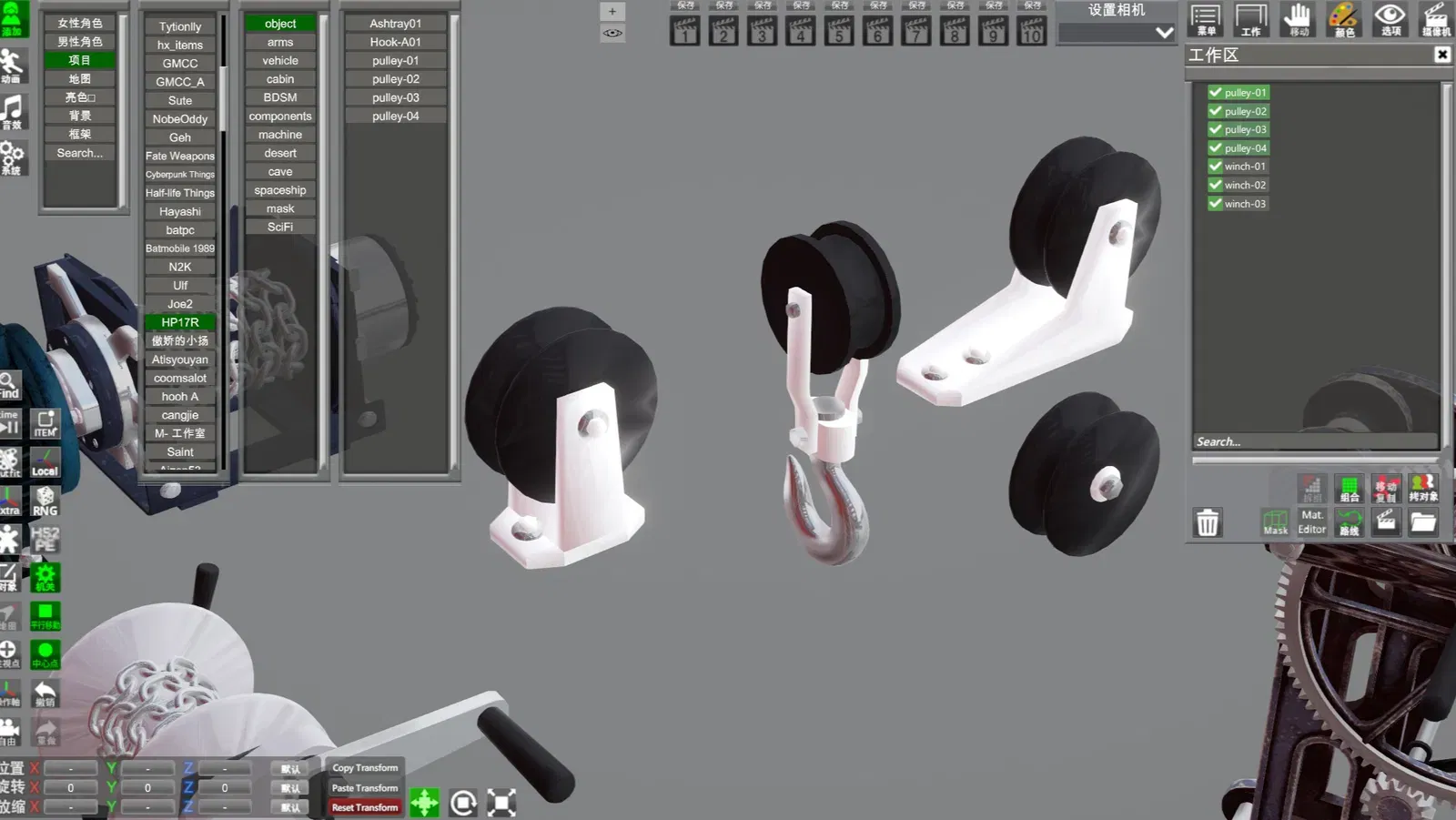Image resolution: width=1456 pixels, height=820 pixels.
Task: Toggle the green 中心点 center point button
Action: tap(45, 654)
